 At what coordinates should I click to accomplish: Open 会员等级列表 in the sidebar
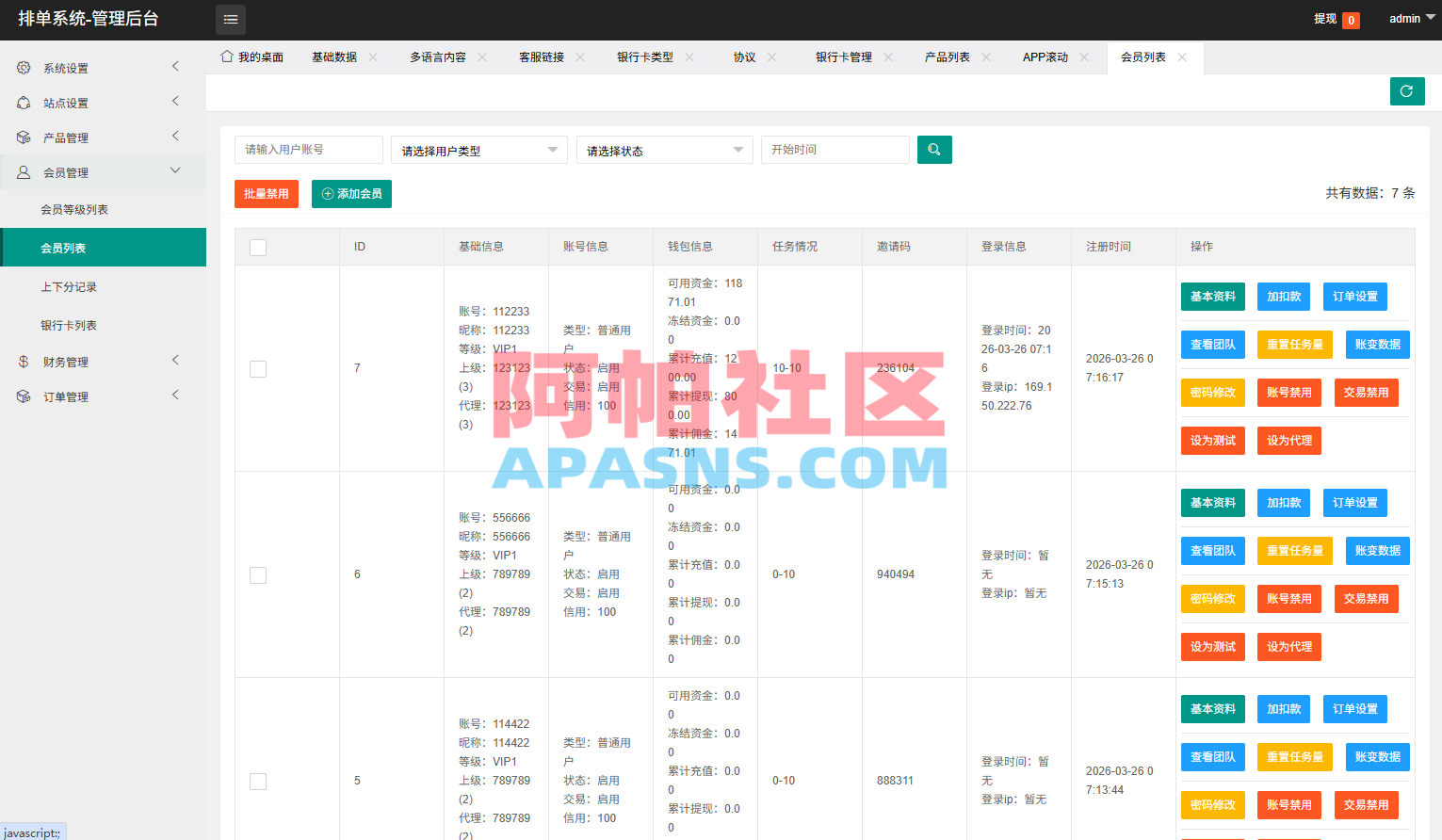(74, 210)
